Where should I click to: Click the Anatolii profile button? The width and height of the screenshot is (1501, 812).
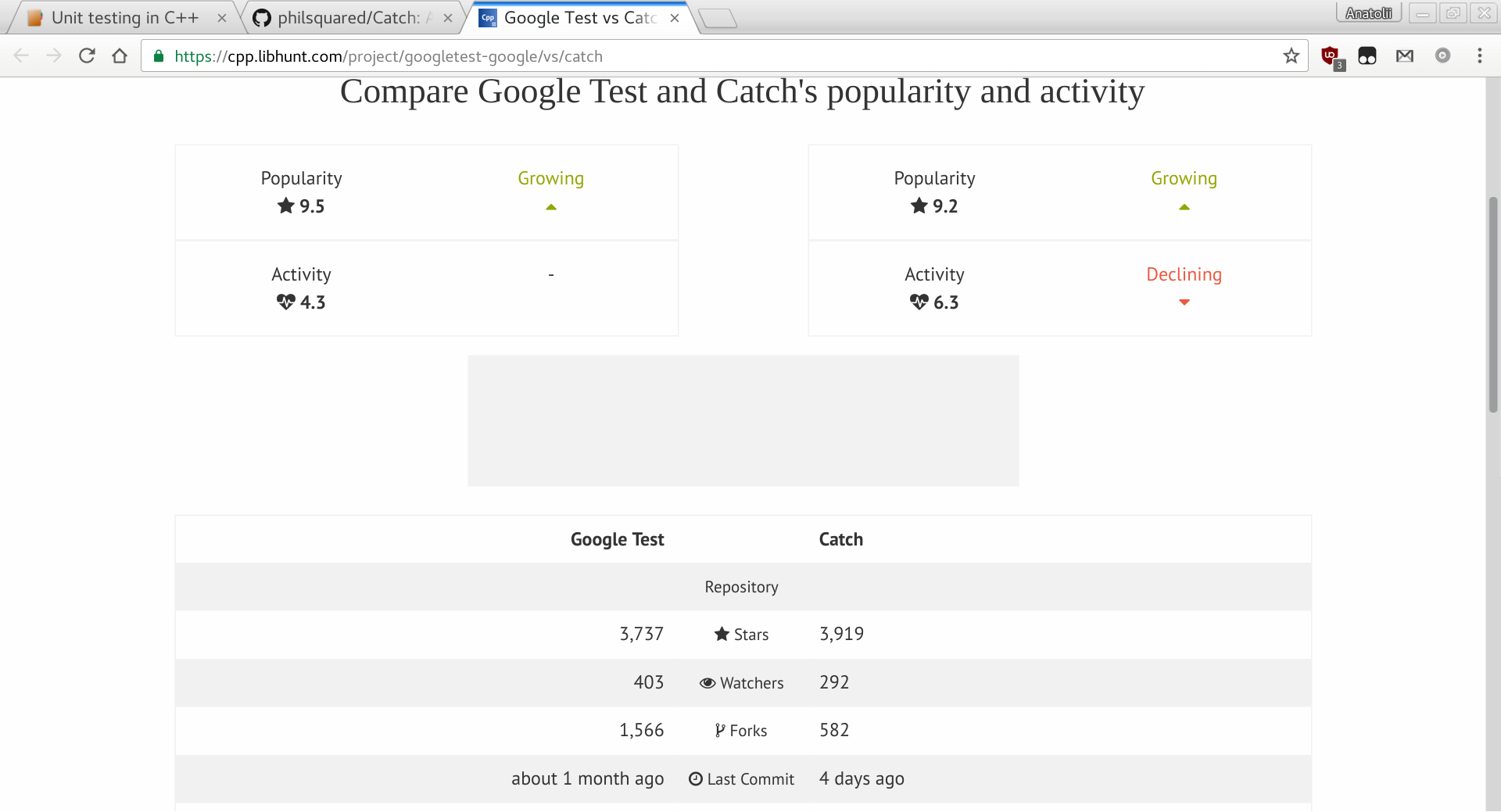coord(1369,13)
